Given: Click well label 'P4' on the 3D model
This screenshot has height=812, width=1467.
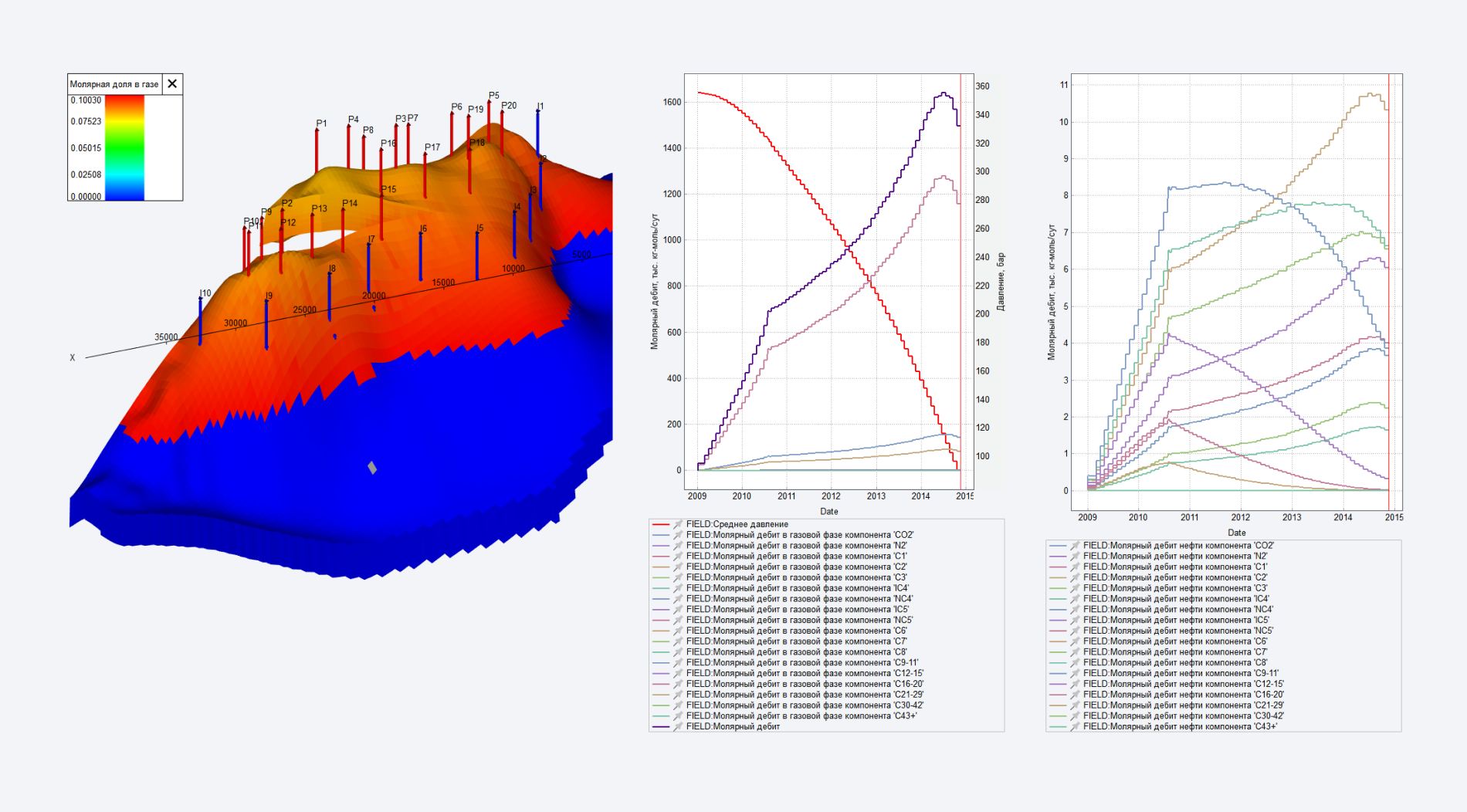Looking at the screenshot, I should tap(354, 120).
